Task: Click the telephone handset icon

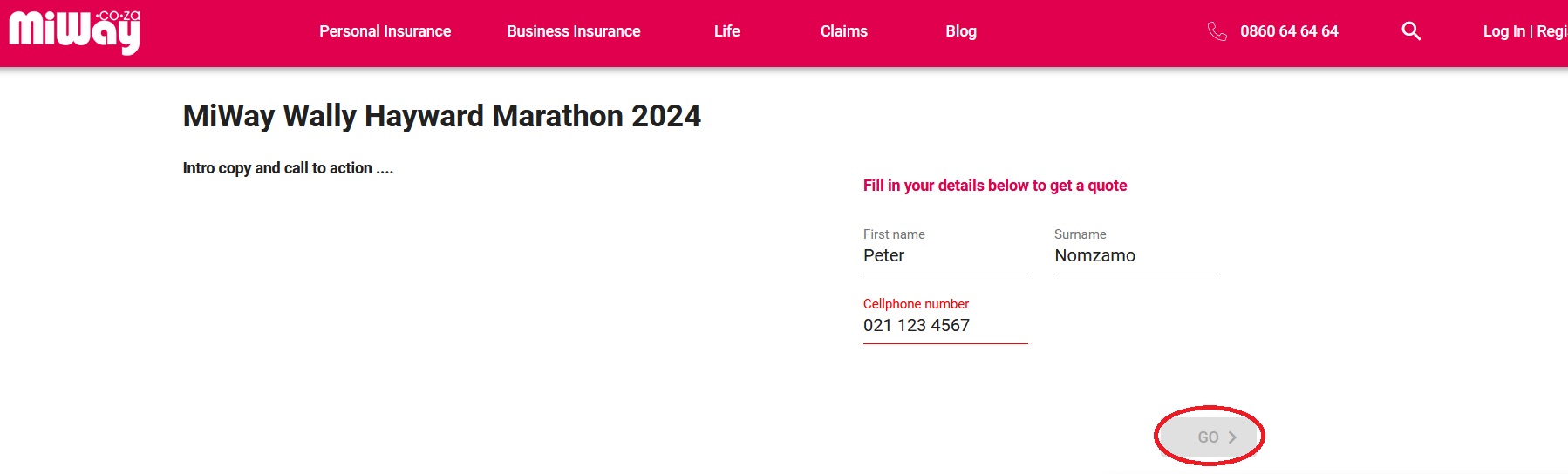Action: click(1217, 31)
